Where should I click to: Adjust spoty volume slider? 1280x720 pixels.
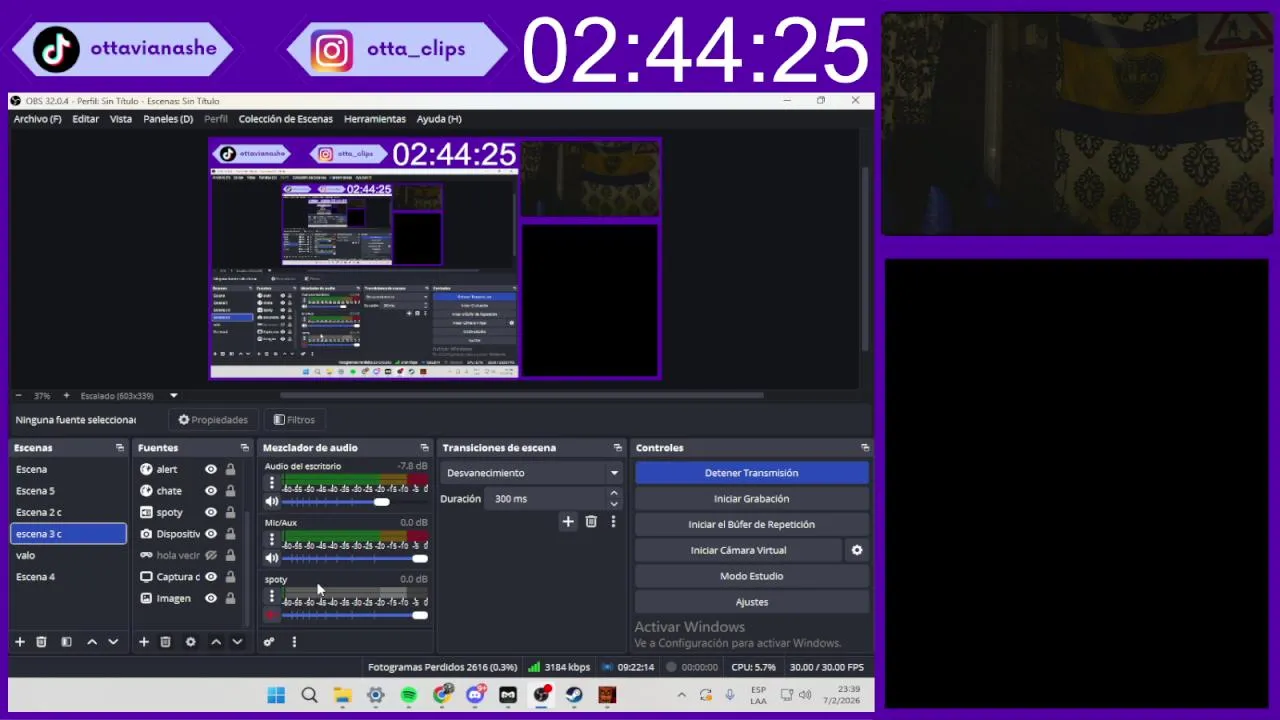[x=356, y=614]
